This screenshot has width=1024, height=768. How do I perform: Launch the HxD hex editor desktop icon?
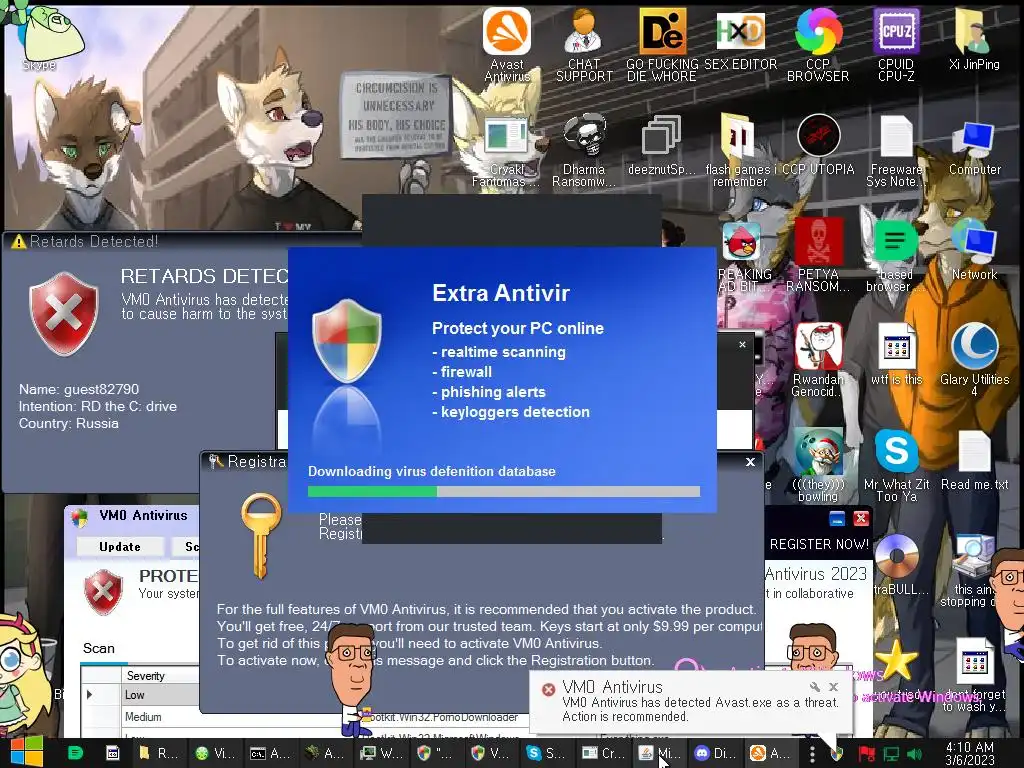coord(740,38)
